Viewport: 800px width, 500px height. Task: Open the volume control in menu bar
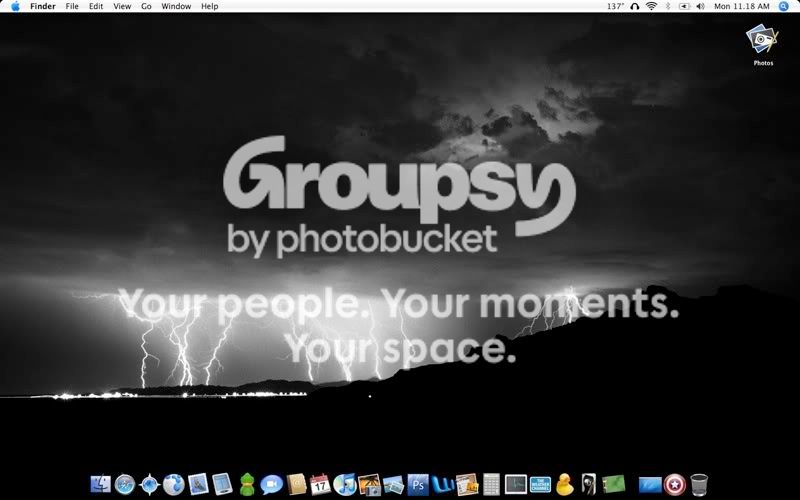(701, 6)
